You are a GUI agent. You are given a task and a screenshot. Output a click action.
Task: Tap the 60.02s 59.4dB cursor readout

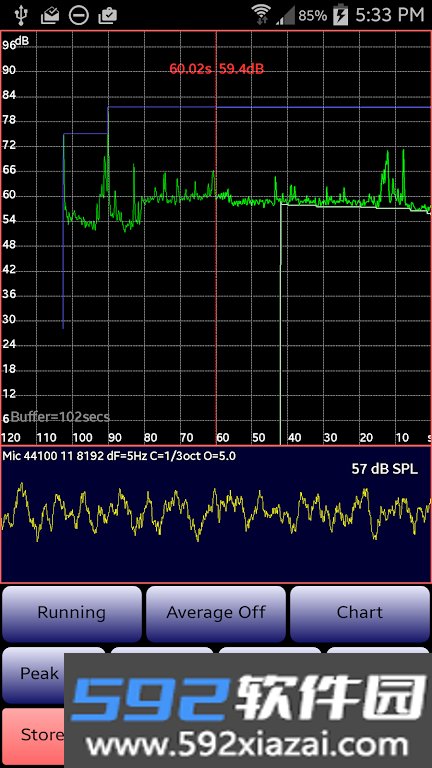pos(216,69)
